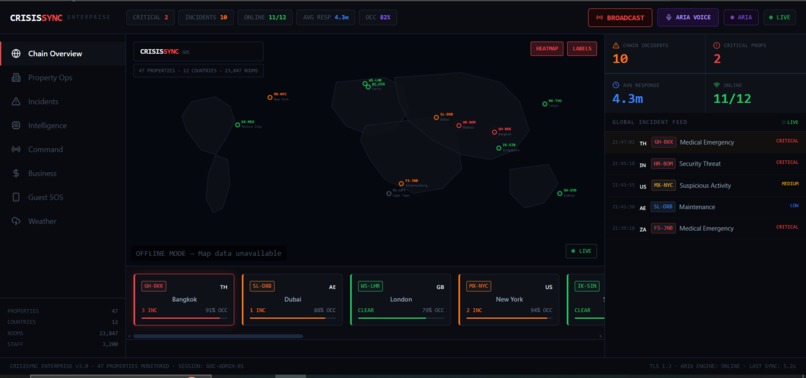Open the Suspicious Activity feed entry
The height and width of the screenshot is (378, 806).
[x=705, y=186]
